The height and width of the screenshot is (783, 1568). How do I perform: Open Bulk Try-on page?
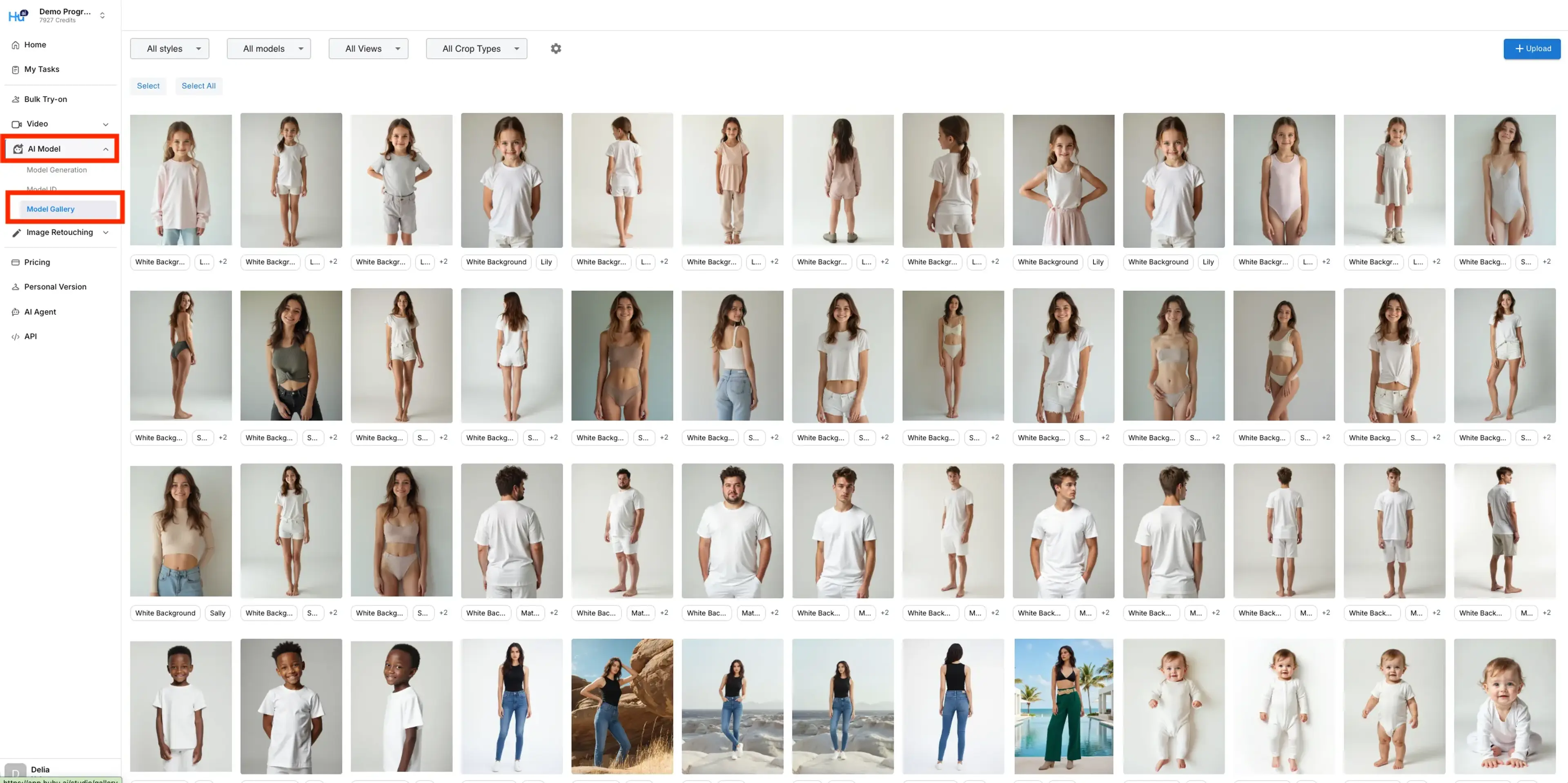46,99
